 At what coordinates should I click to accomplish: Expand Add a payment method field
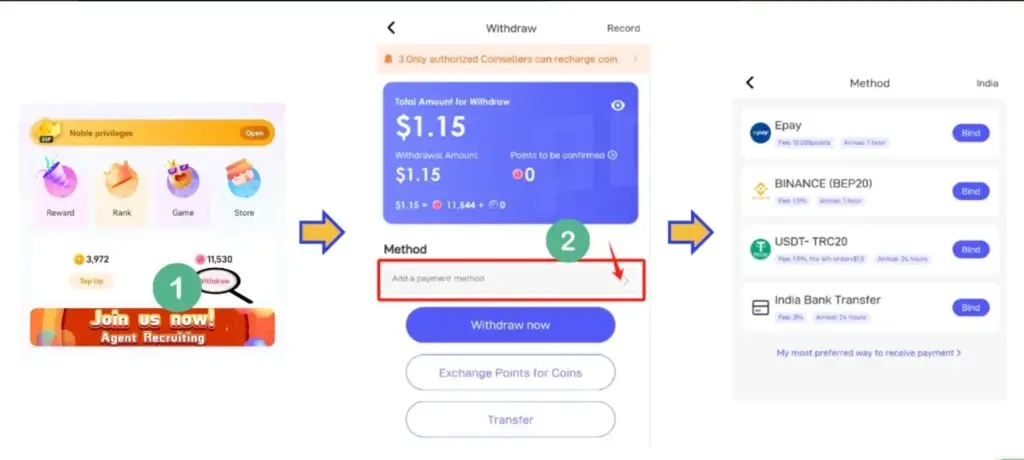511,279
